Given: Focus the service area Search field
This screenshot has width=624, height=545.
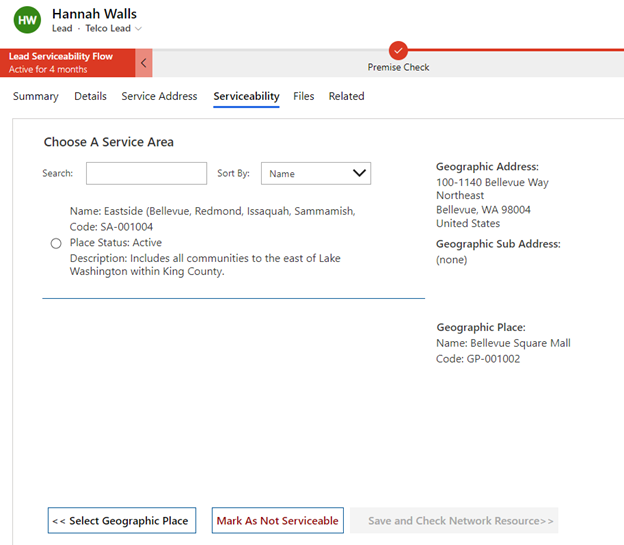Looking at the screenshot, I should point(146,173).
